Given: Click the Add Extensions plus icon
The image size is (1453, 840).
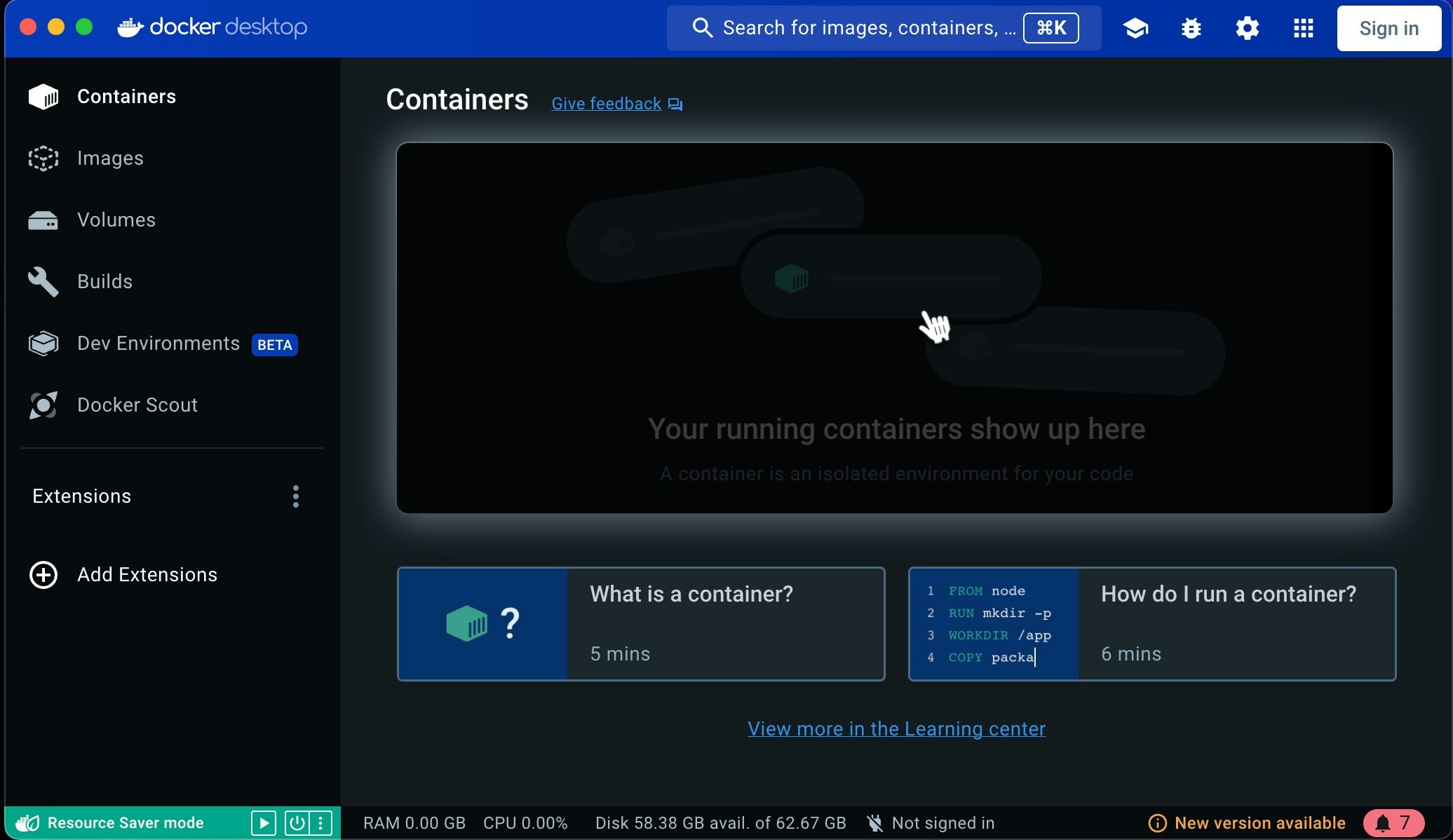Looking at the screenshot, I should tap(43, 575).
